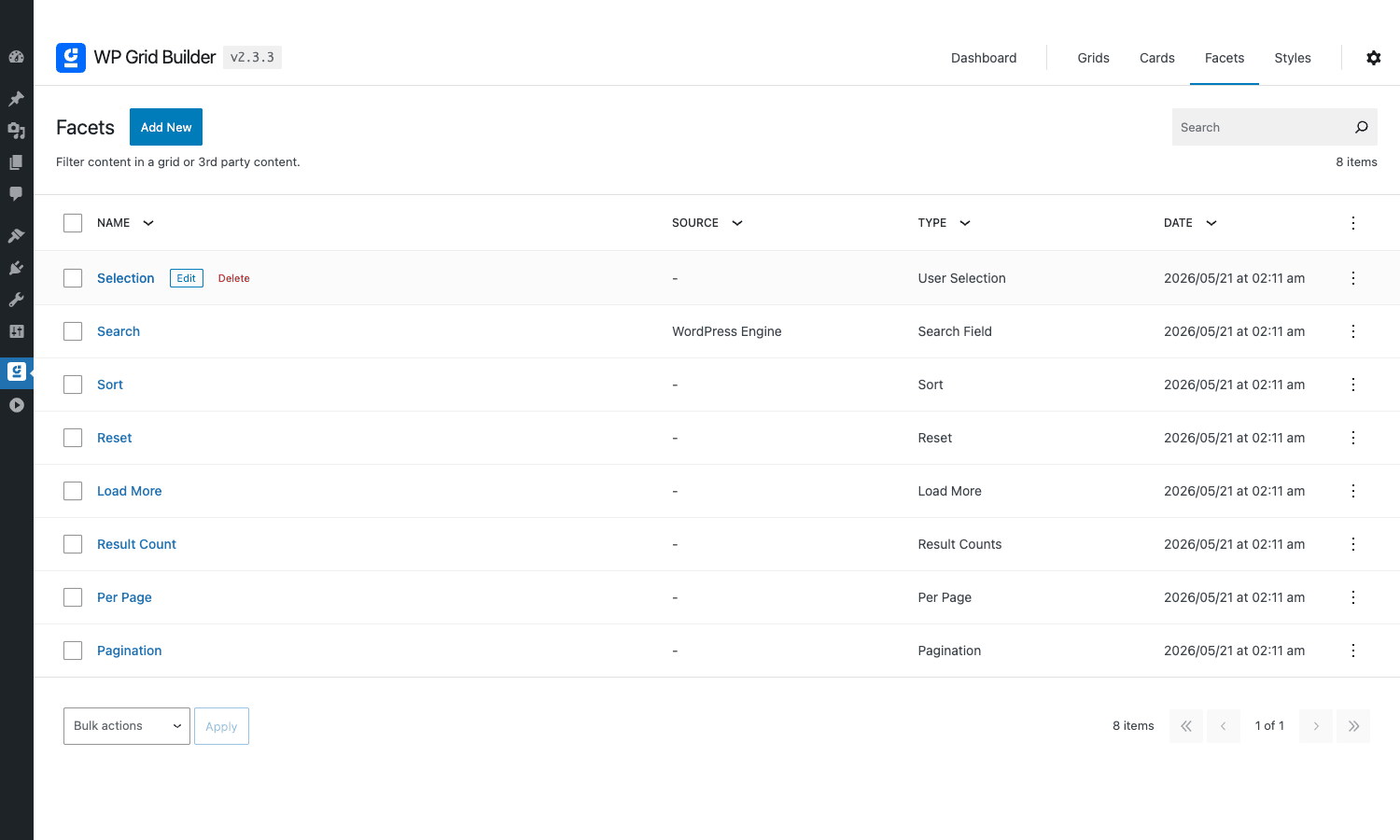This screenshot has width=1400, height=840.
Task: Check the Search facet checkbox
Action: [x=73, y=331]
